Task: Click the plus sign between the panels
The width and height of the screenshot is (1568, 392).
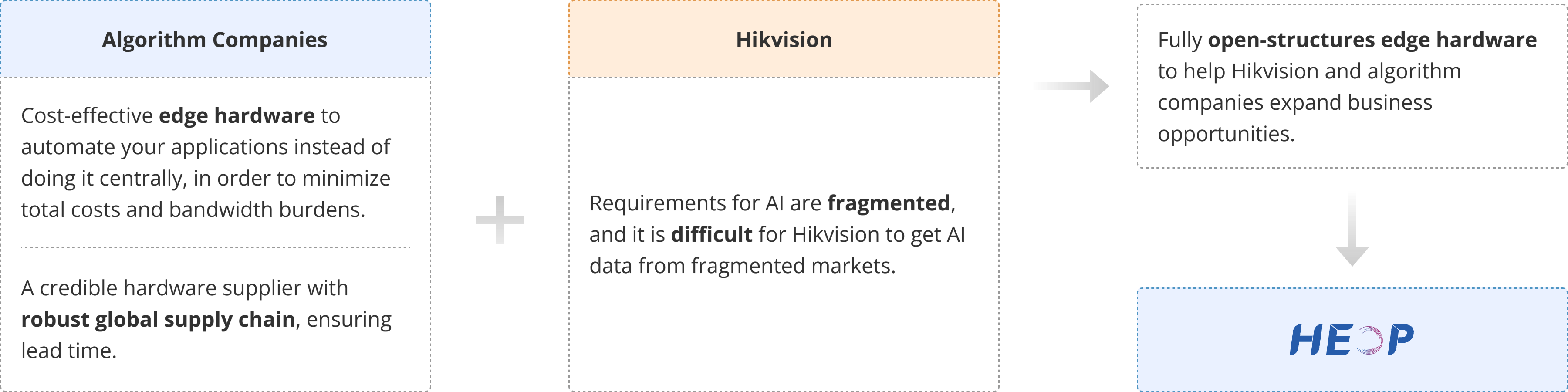Action: pos(499,220)
